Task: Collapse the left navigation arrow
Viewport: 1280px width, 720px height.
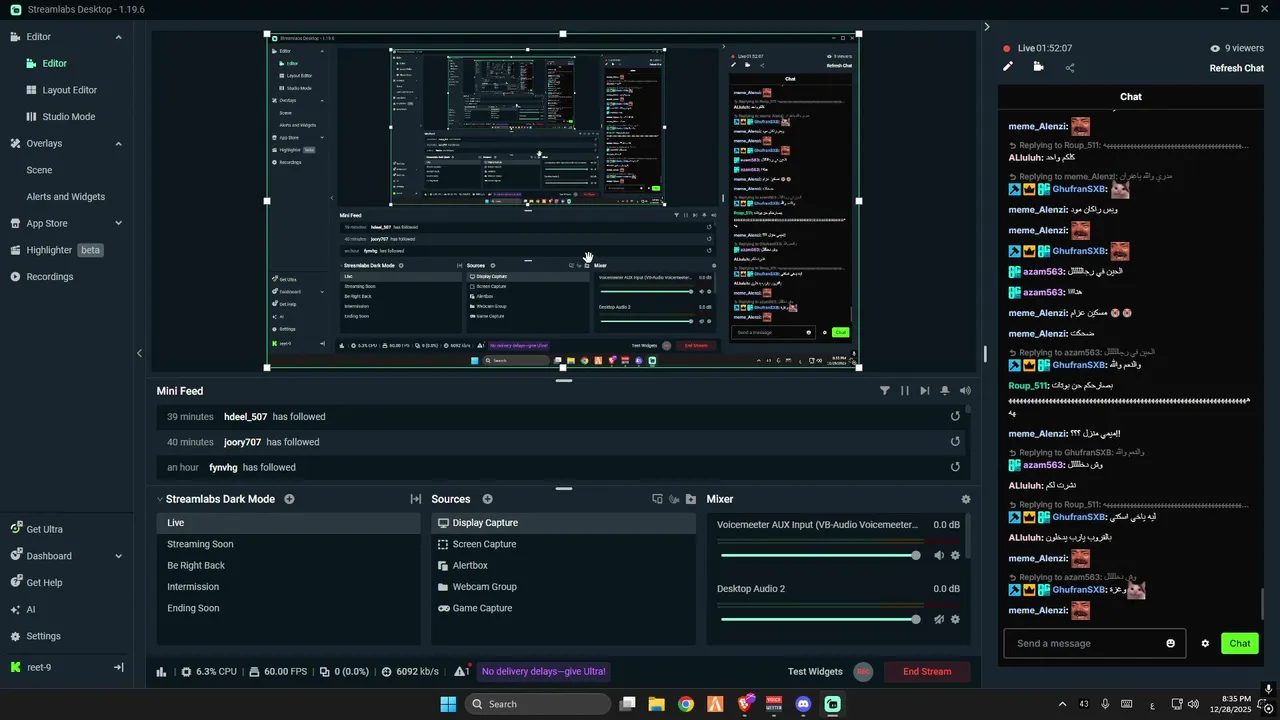Action: (x=139, y=353)
